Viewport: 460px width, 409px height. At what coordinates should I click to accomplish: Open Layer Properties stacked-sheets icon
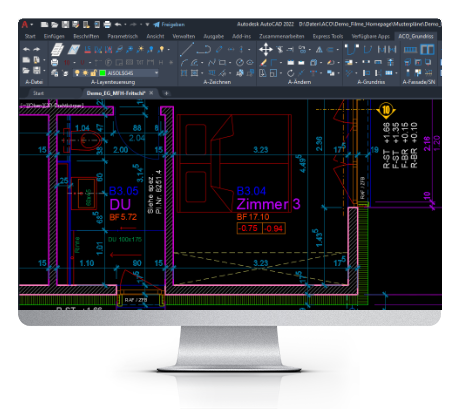[57, 50]
